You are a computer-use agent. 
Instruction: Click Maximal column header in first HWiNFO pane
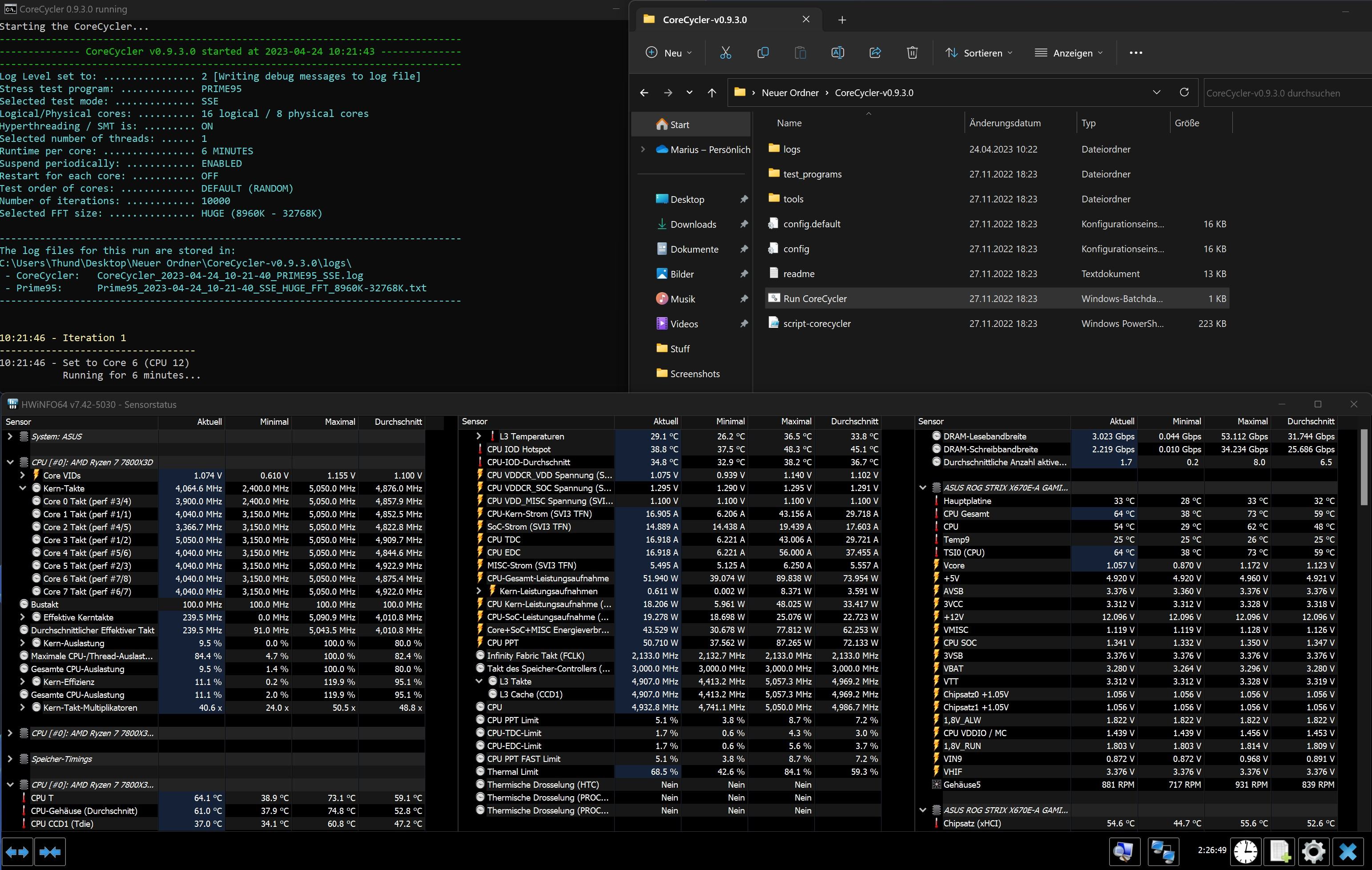325,422
